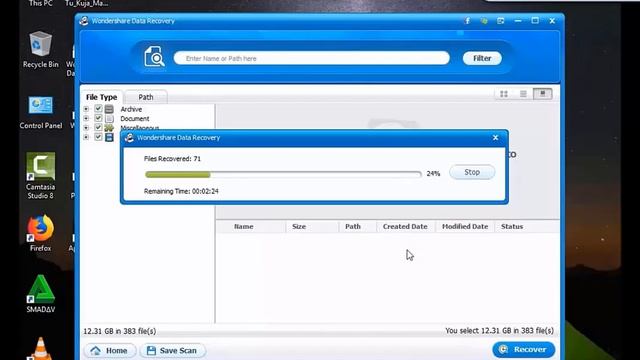Expand the Document tree node
This screenshot has height=360, width=640.
click(86, 118)
